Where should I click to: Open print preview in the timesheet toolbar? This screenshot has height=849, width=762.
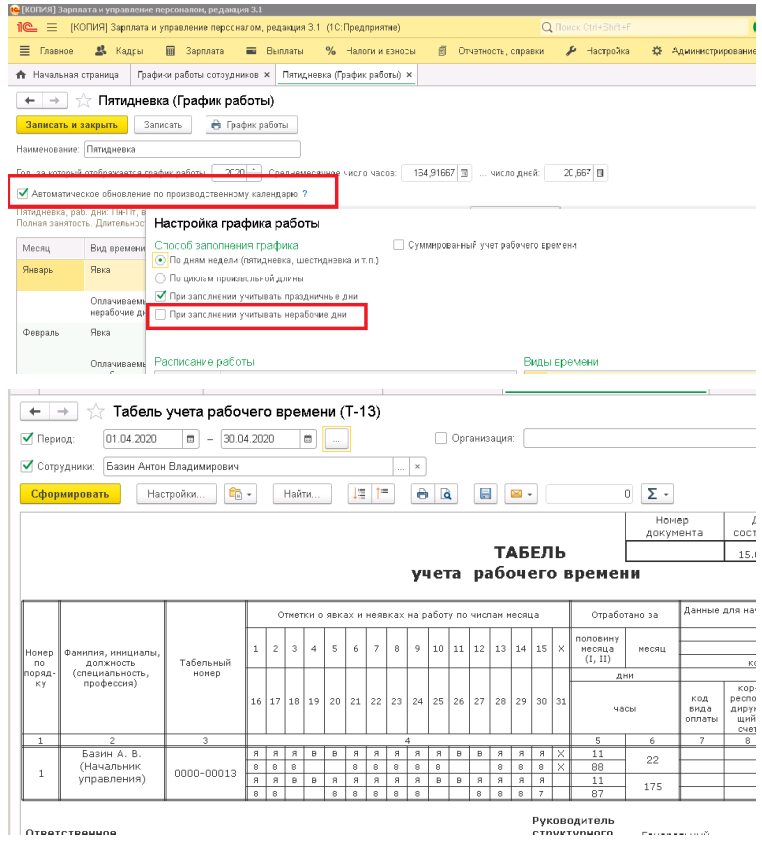pos(447,494)
